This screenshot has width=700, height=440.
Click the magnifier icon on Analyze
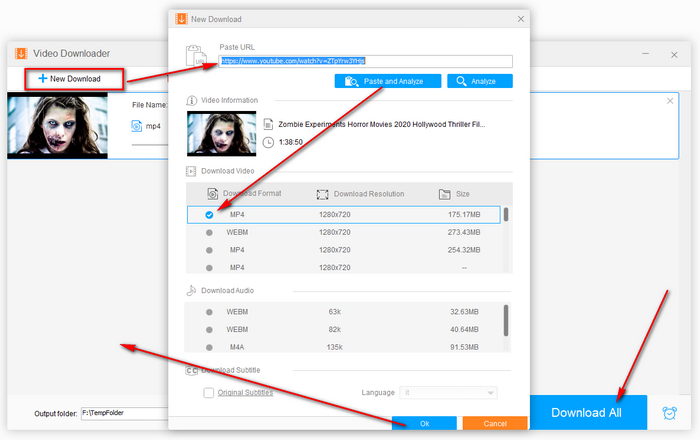(461, 81)
